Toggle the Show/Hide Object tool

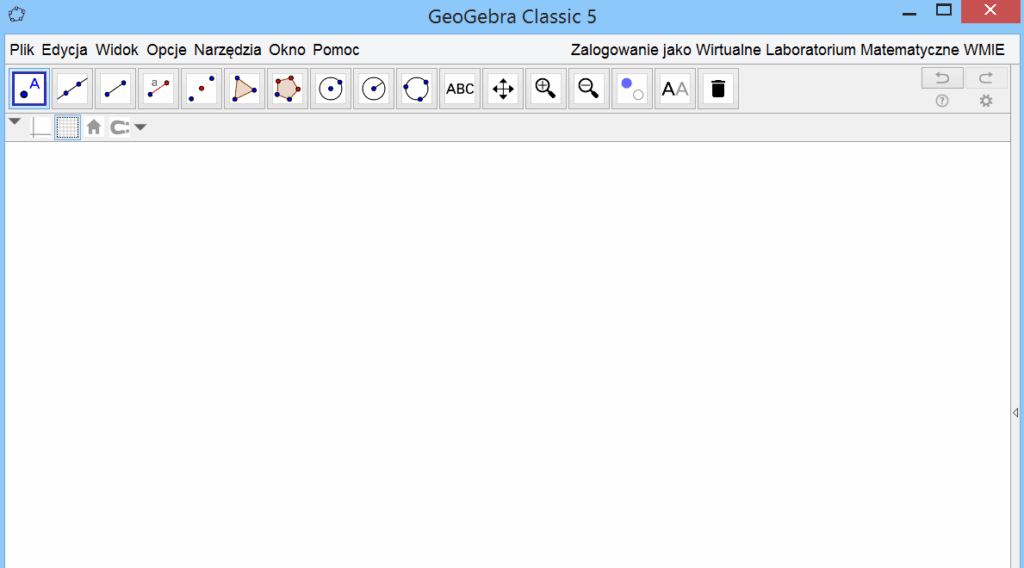point(632,89)
